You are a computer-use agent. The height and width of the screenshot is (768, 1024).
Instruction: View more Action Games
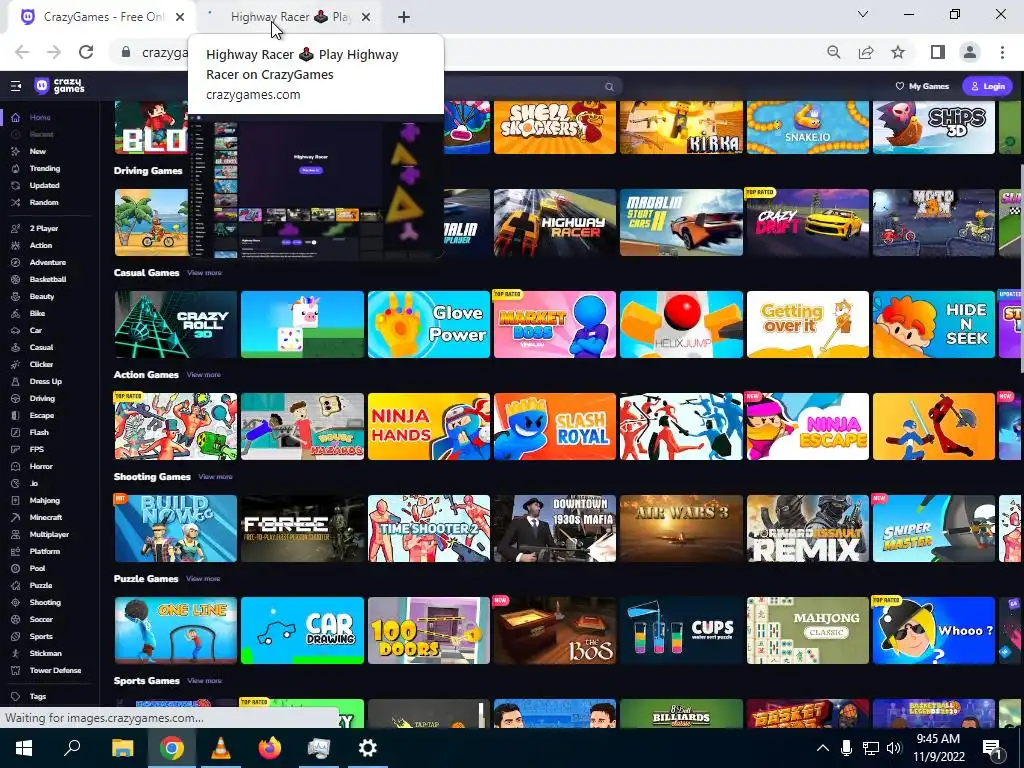click(x=204, y=375)
